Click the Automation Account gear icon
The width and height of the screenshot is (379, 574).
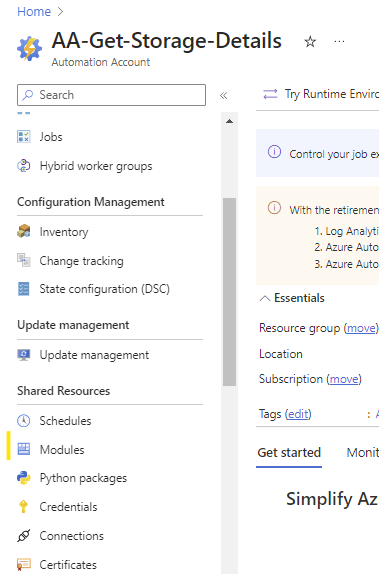click(x=29, y=49)
